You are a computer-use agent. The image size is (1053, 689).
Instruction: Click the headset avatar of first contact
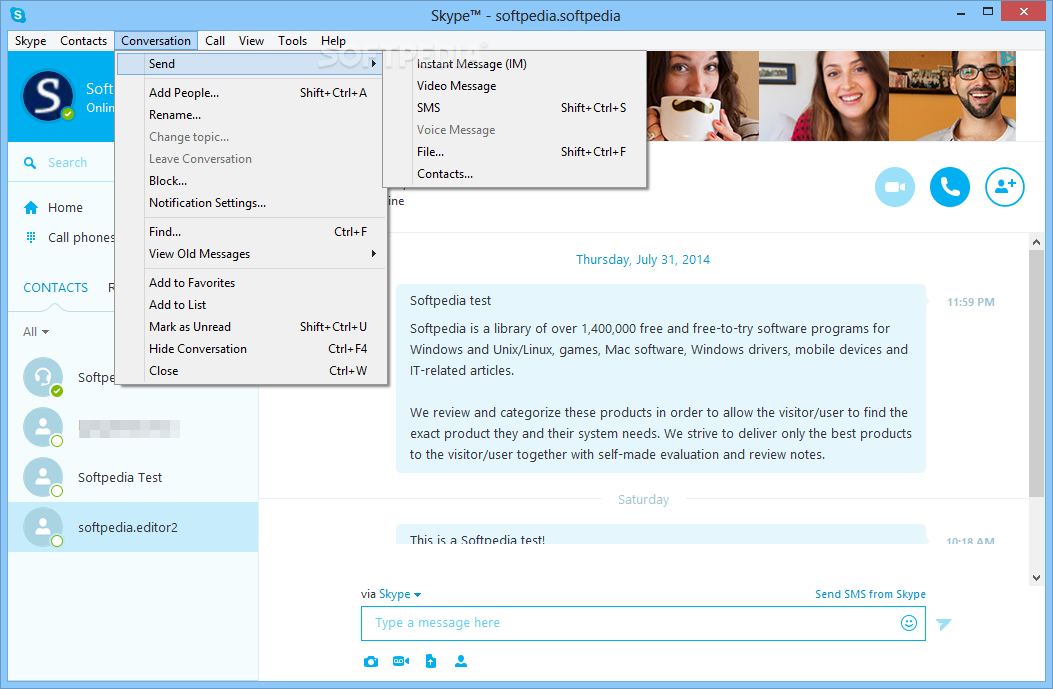pos(43,377)
